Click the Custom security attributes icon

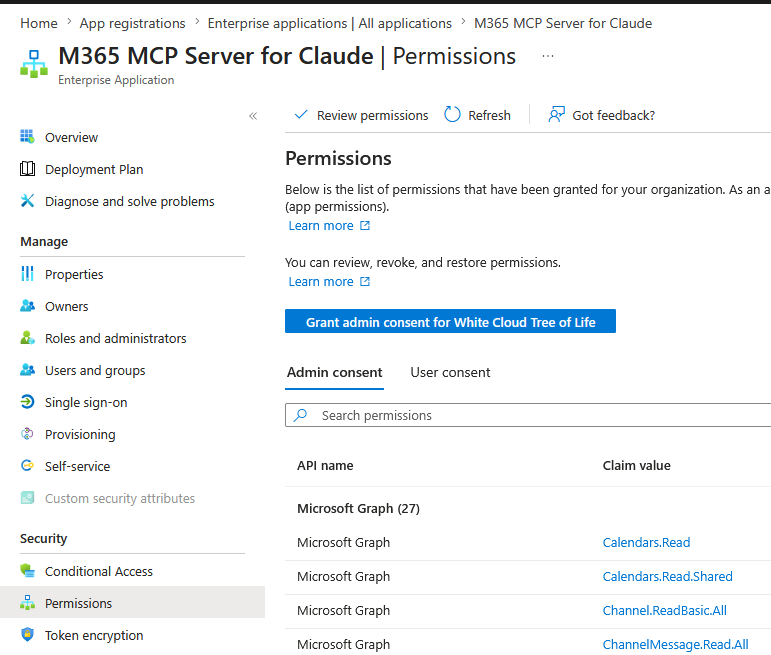[28, 498]
